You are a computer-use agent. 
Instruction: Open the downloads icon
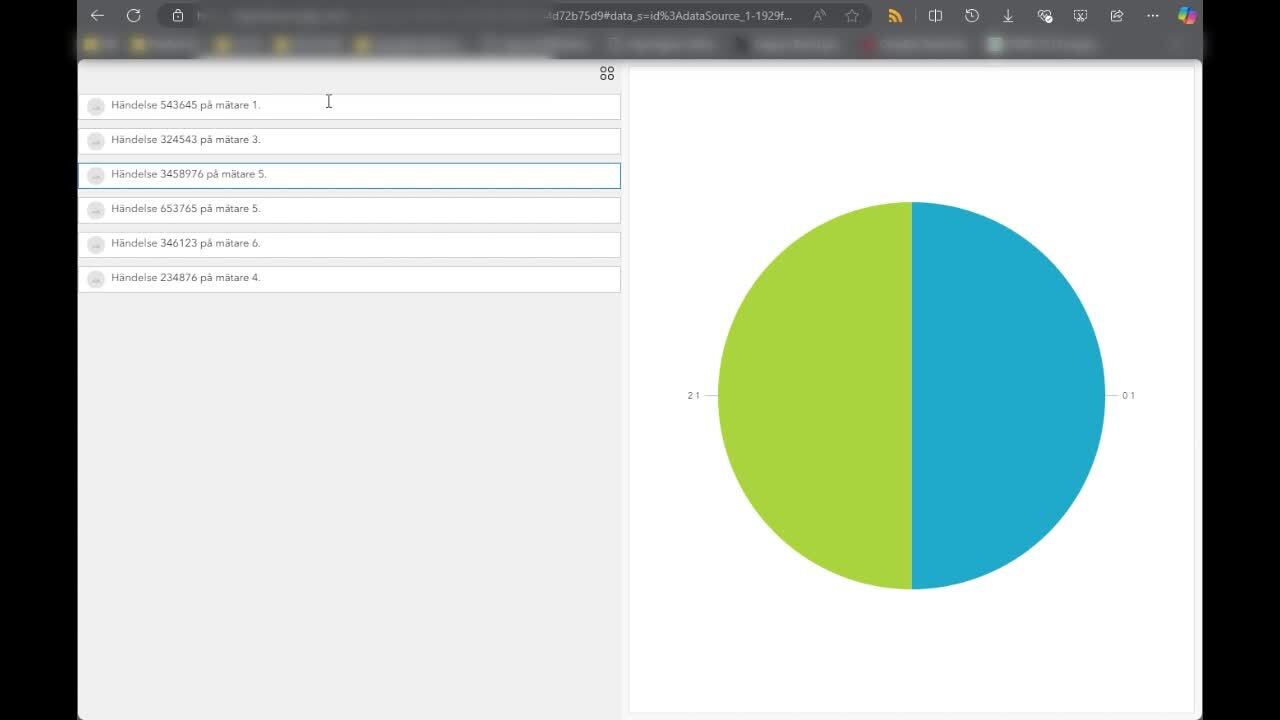1008,16
